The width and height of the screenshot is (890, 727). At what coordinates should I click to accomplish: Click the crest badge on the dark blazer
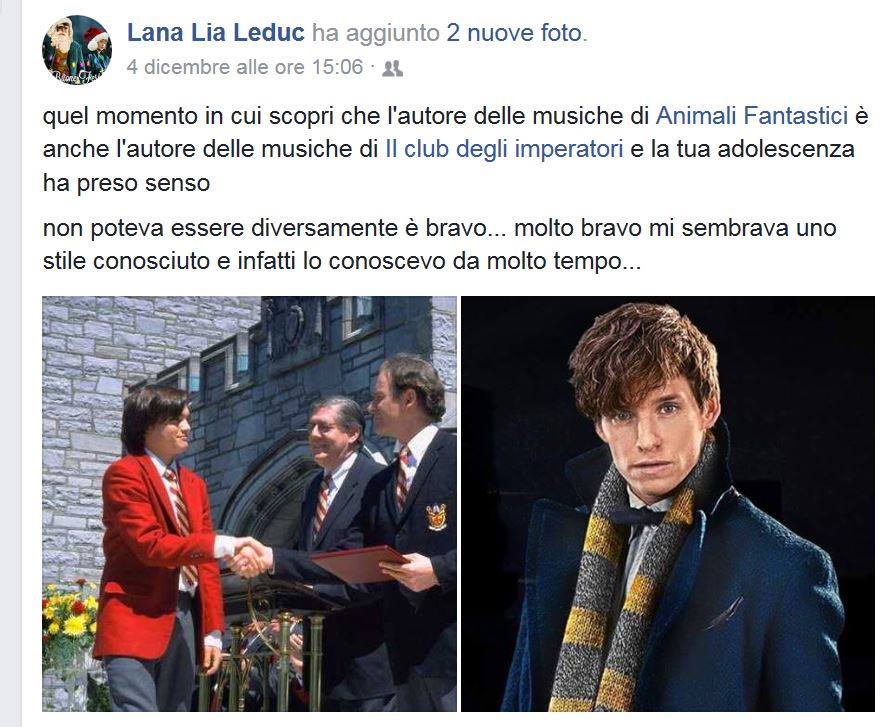tap(436, 516)
